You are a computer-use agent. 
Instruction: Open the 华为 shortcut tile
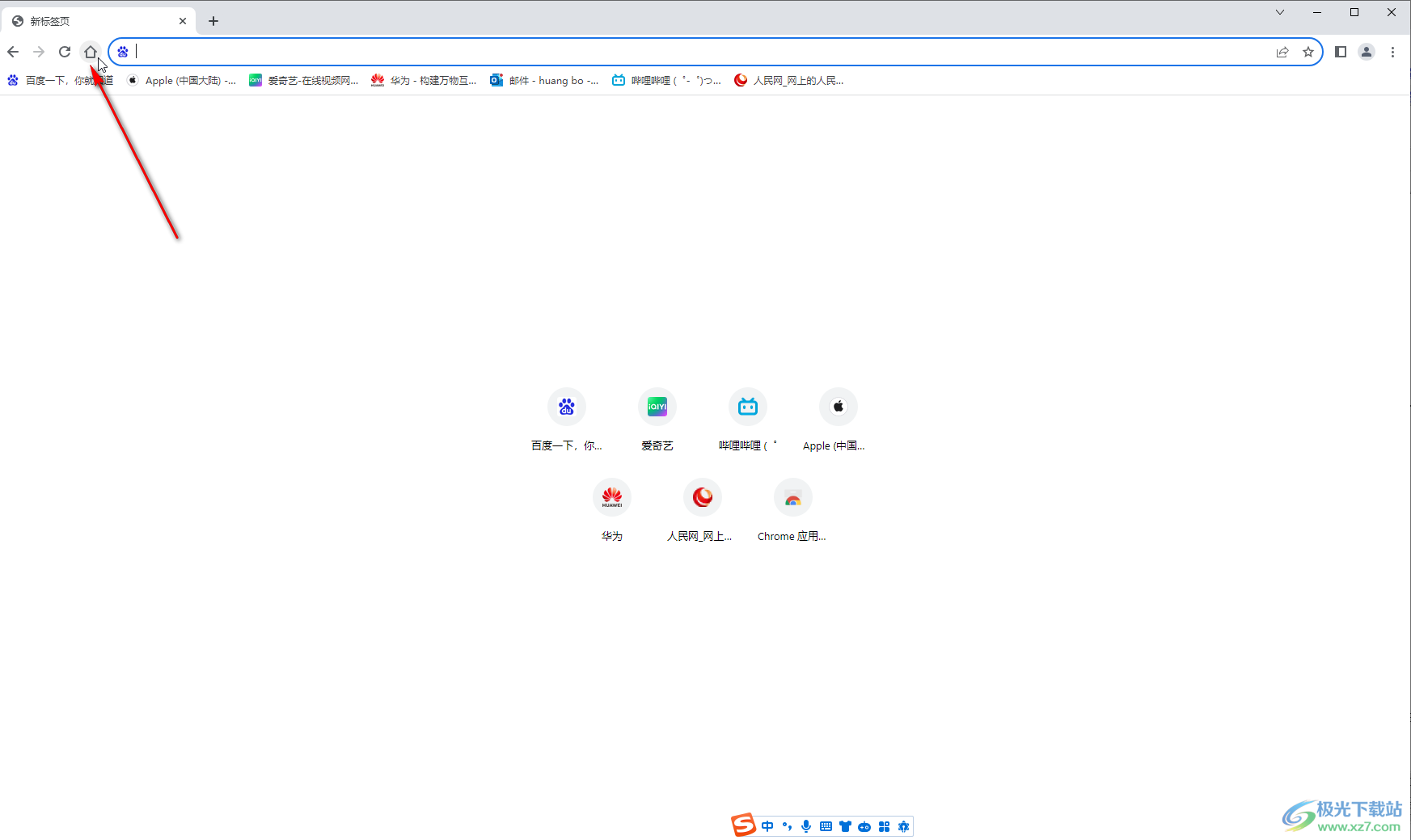612,511
